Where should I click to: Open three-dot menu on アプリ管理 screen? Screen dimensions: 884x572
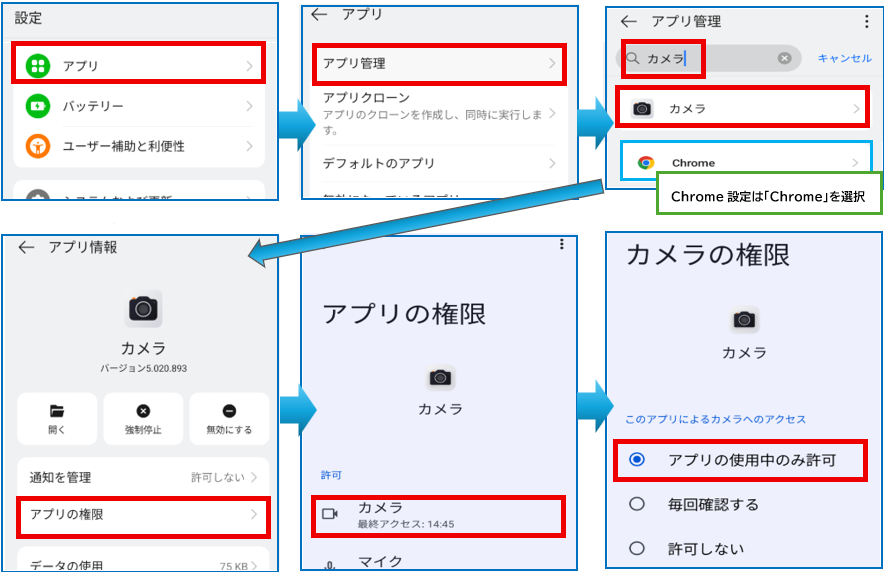[867, 21]
